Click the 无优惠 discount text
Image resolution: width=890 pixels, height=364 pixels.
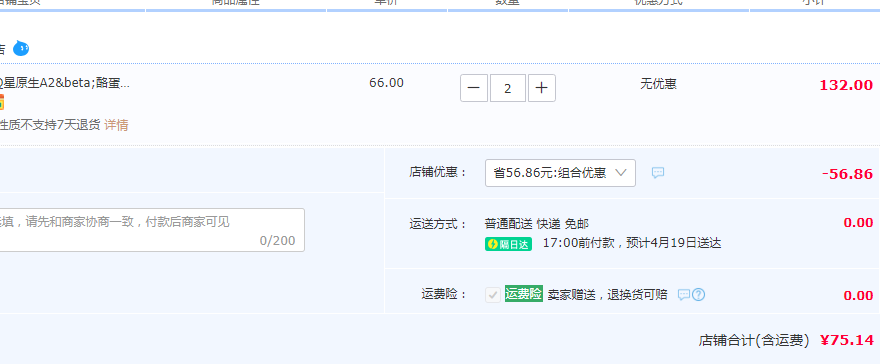658,84
